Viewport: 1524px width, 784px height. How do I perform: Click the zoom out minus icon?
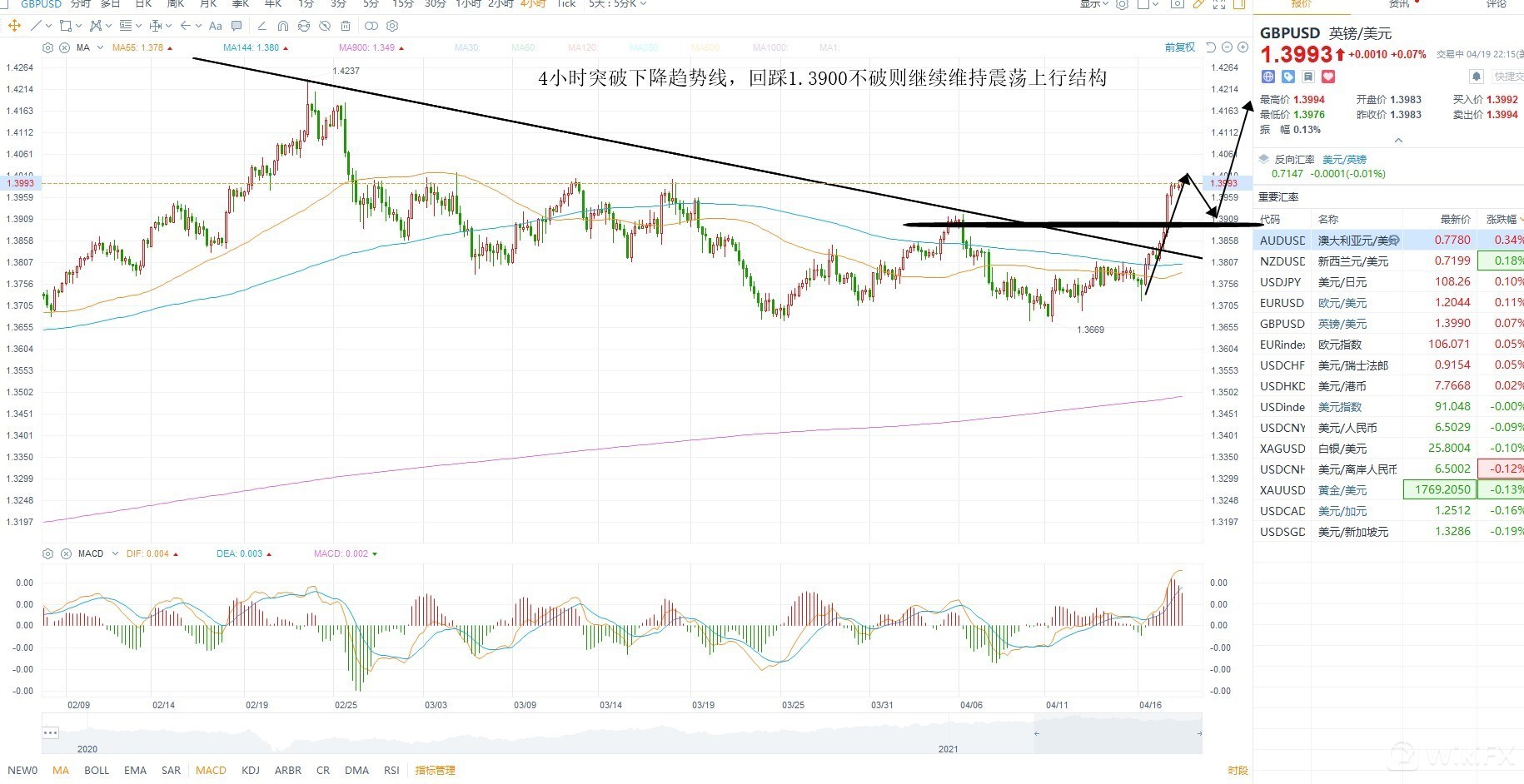pos(1227,47)
